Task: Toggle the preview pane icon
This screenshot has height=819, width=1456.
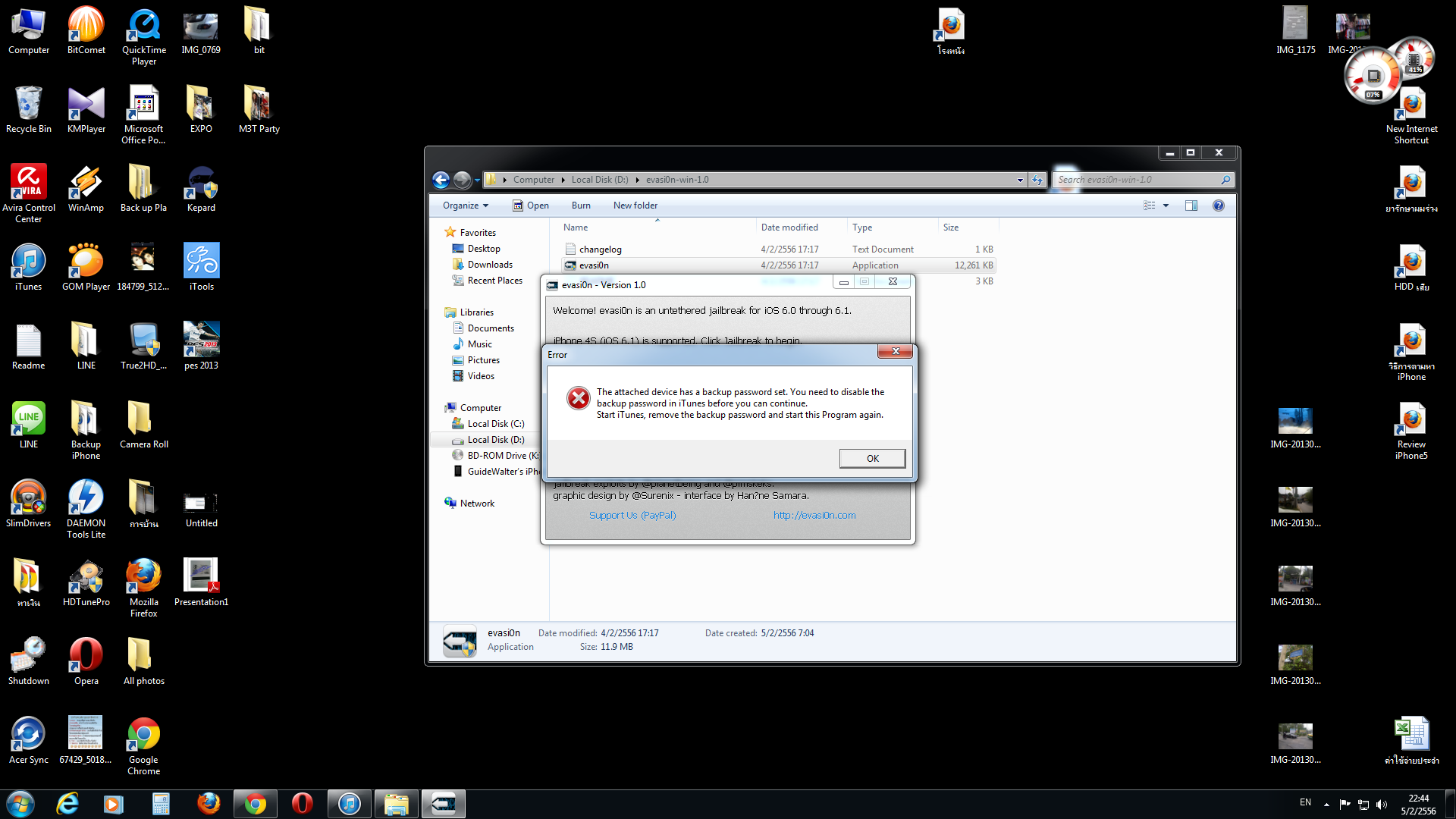Action: point(1191,206)
